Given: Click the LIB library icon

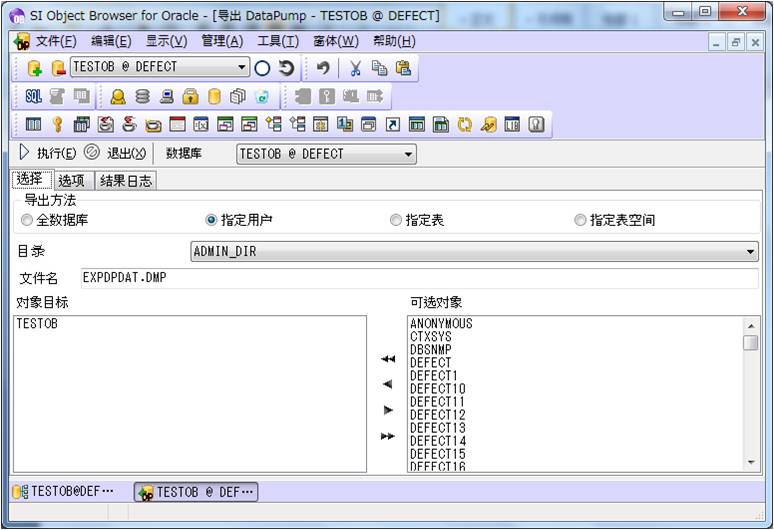Looking at the screenshot, I should pos(512,124).
